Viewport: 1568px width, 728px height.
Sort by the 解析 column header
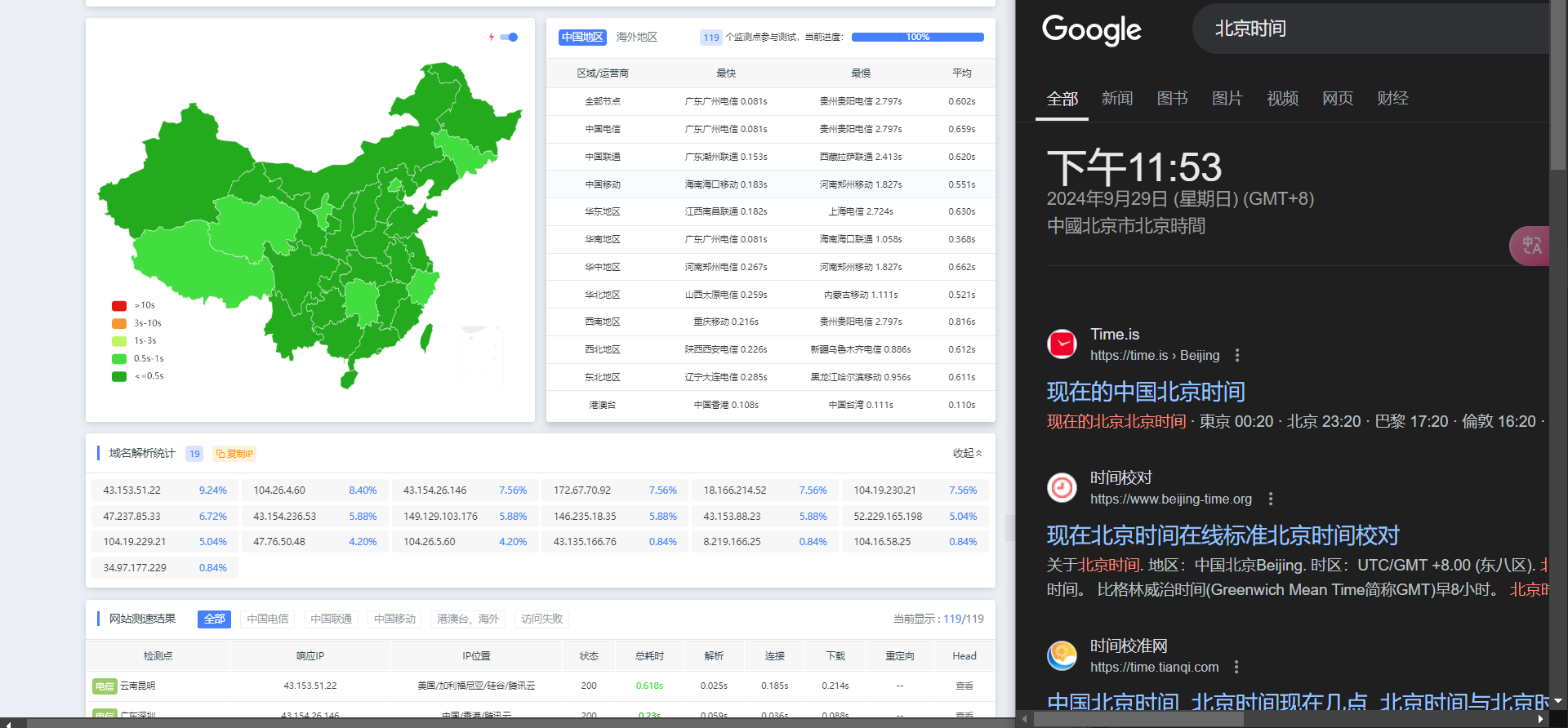pos(714,656)
